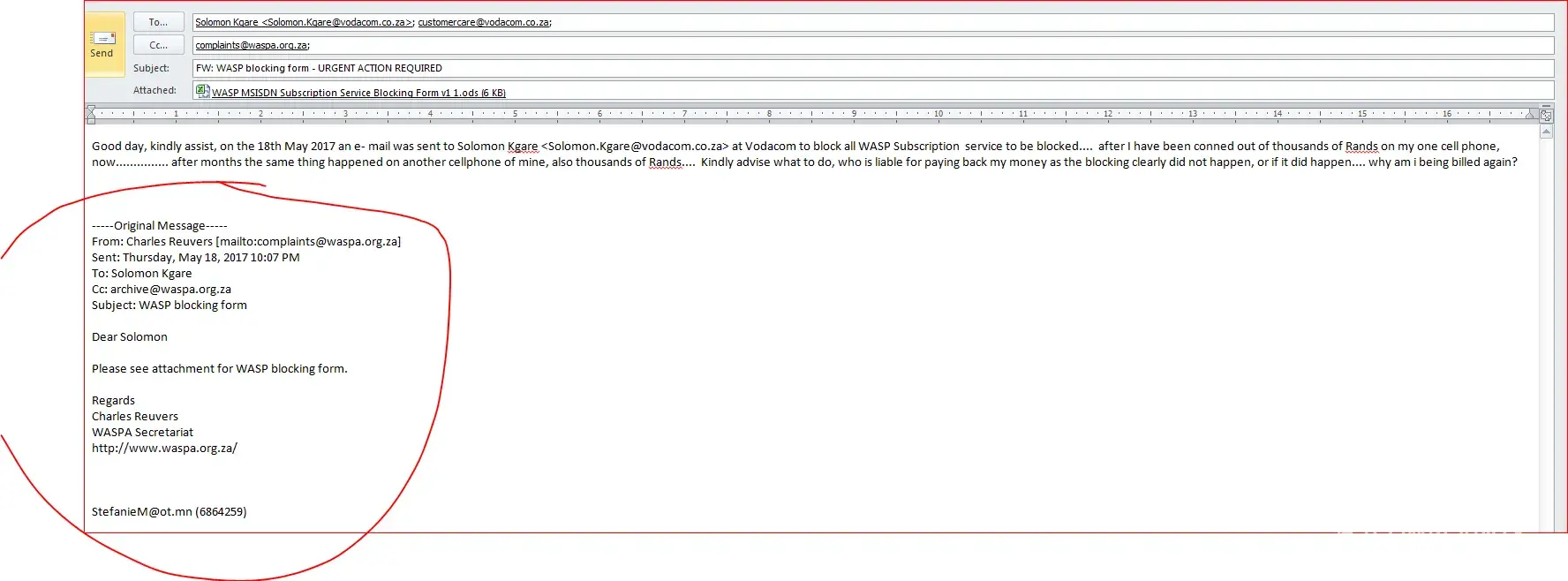Screen dimensions: 1568x581
Task: Click the envelope icon on Send button
Action: pos(103,38)
